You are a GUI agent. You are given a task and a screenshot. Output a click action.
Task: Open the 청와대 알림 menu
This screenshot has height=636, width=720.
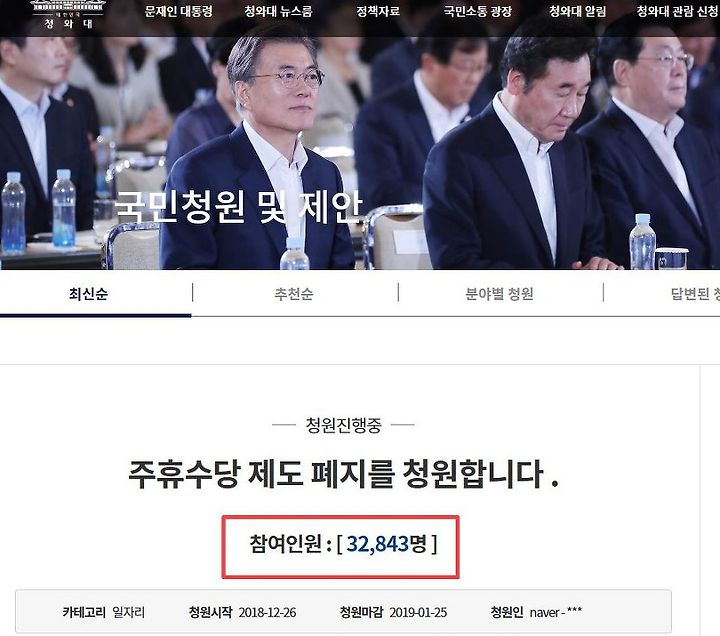point(578,11)
